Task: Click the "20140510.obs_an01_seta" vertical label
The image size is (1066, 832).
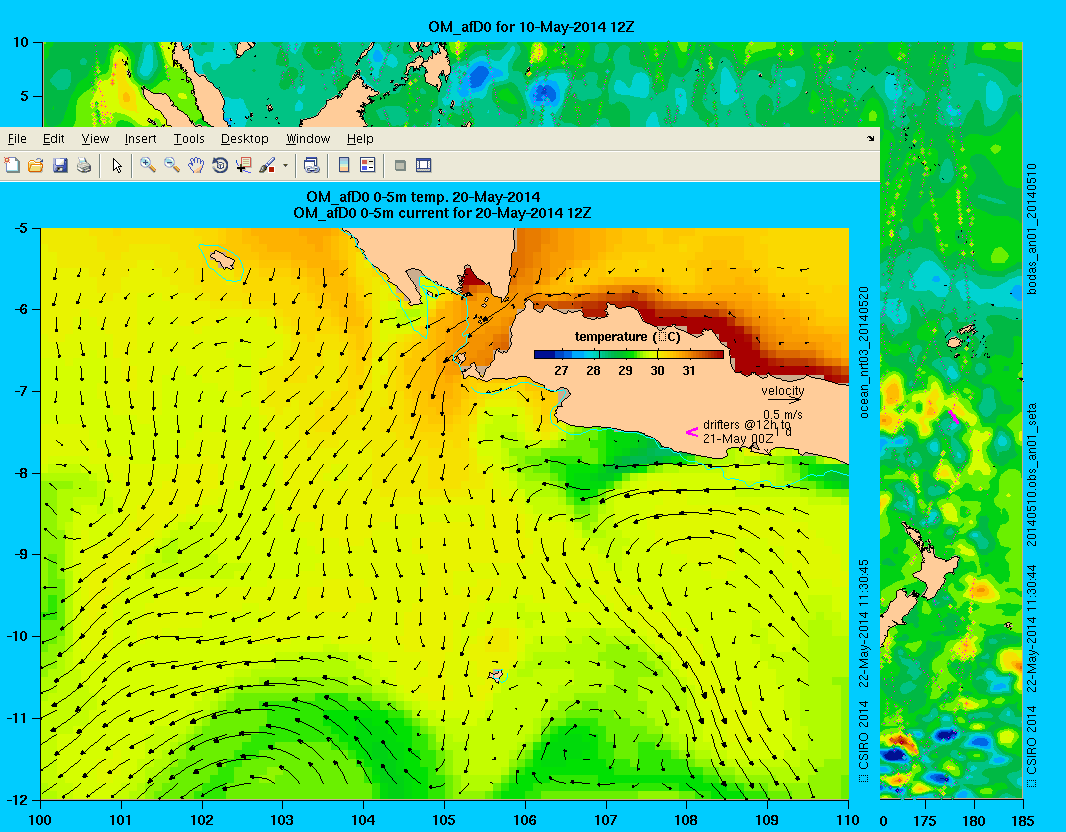Action: tap(1031, 474)
